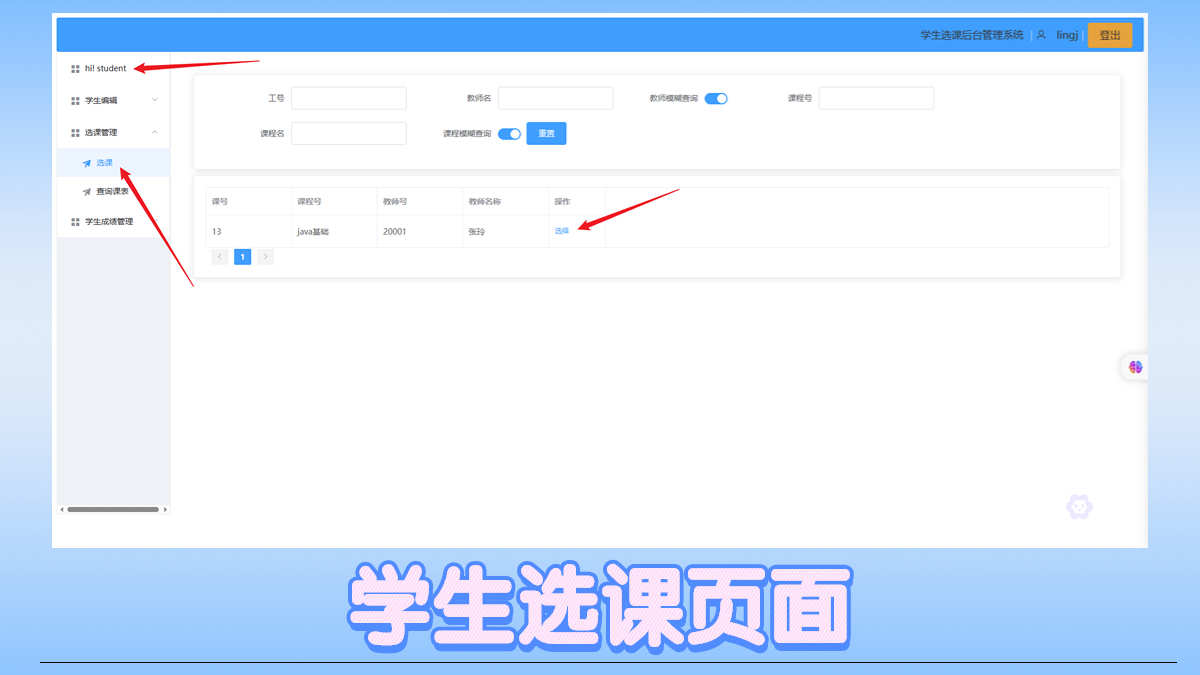Click the paper plane icon beside 查询课表
Viewport: 1200px width, 675px height.
87,192
